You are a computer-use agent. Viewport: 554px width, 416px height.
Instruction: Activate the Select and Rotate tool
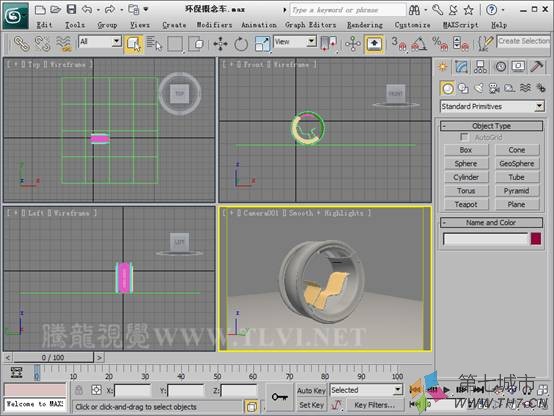pyautogui.click(x=241, y=44)
